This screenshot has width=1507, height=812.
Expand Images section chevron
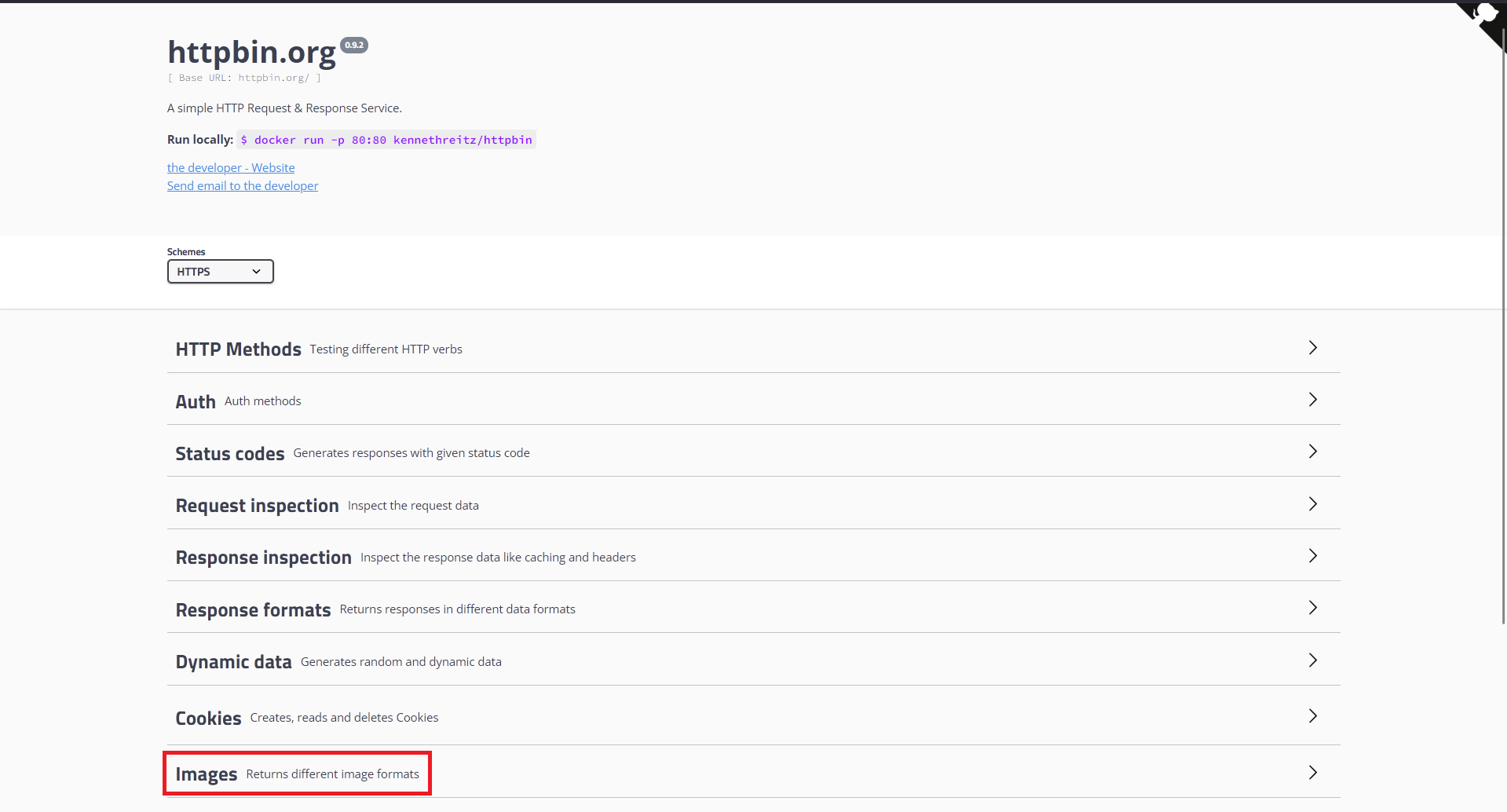click(x=1312, y=773)
